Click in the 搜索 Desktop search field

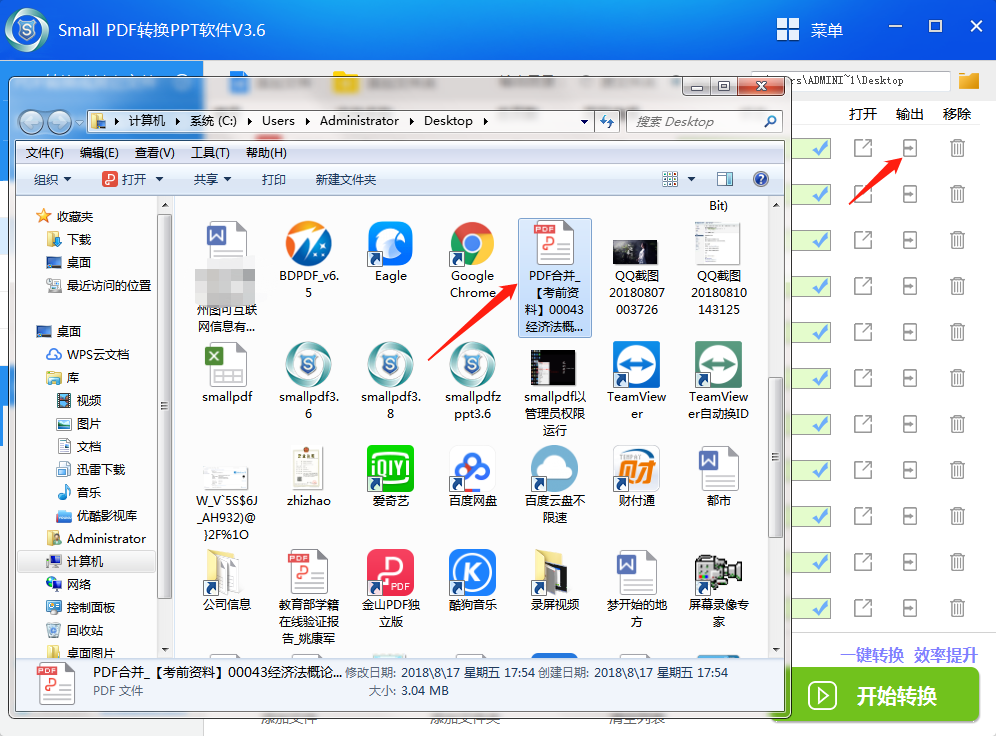point(704,121)
